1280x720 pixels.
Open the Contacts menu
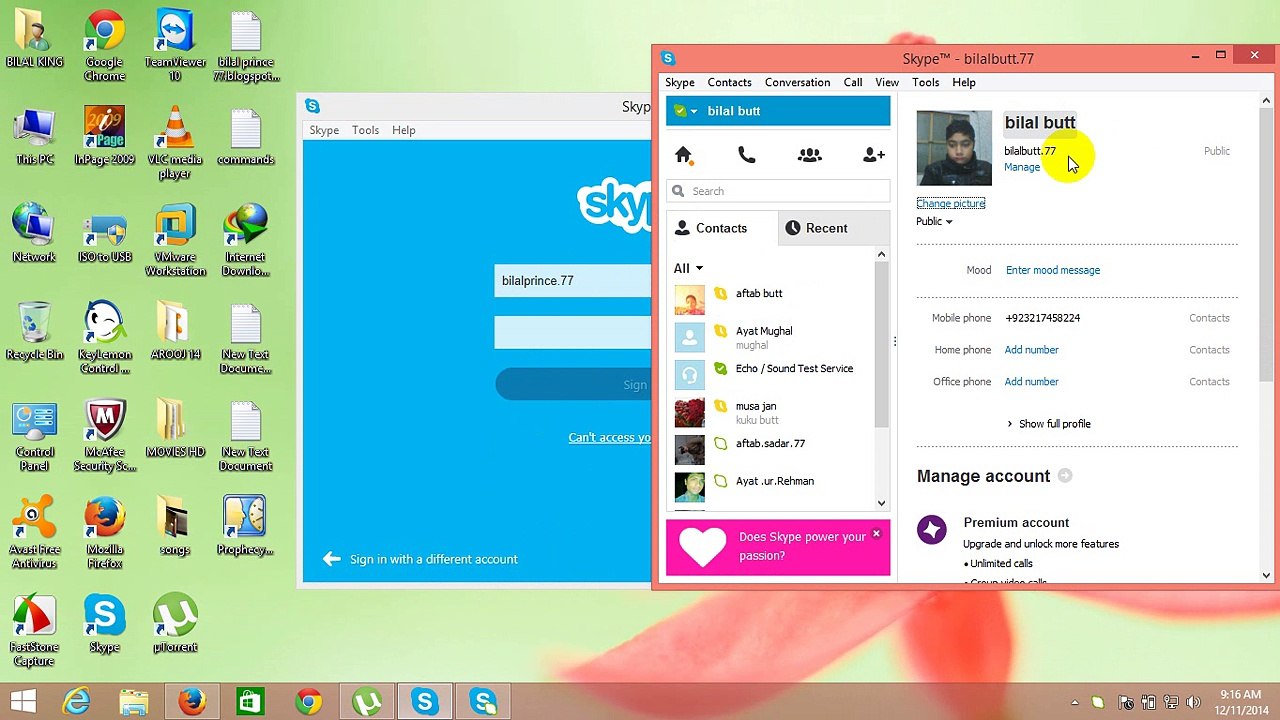[729, 82]
